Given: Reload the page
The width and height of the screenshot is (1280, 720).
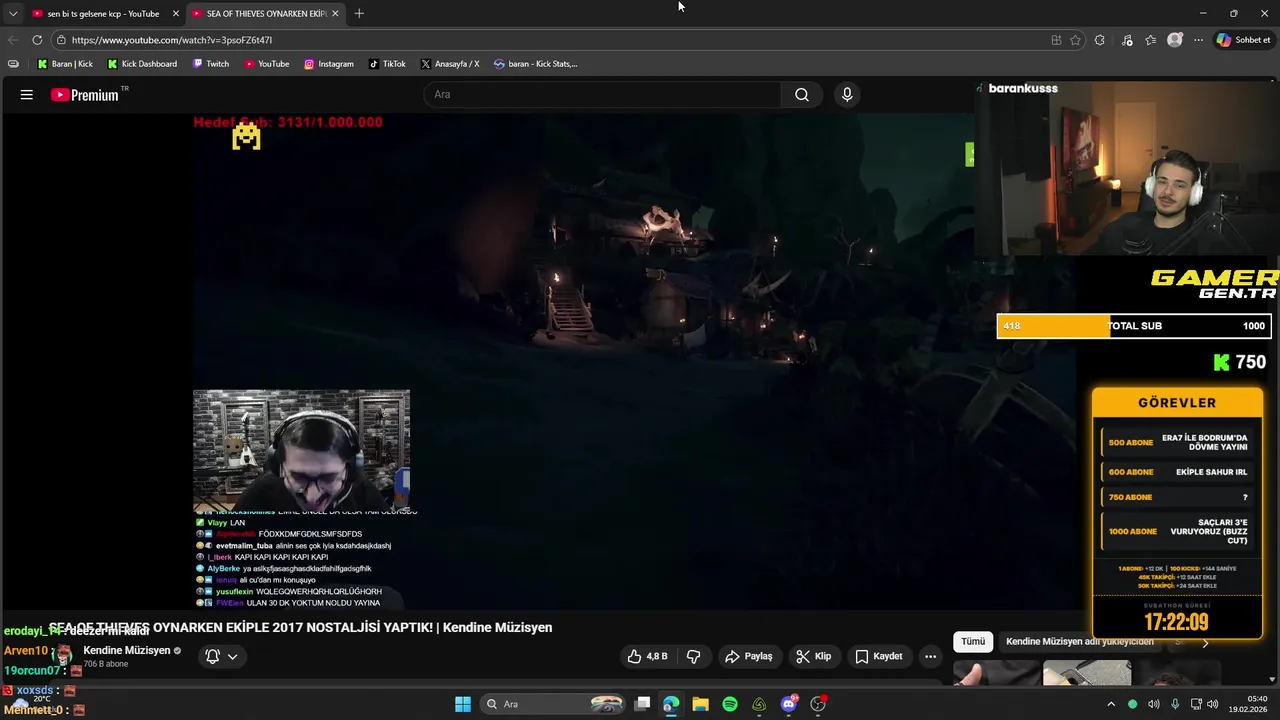Looking at the screenshot, I should click(37, 40).
